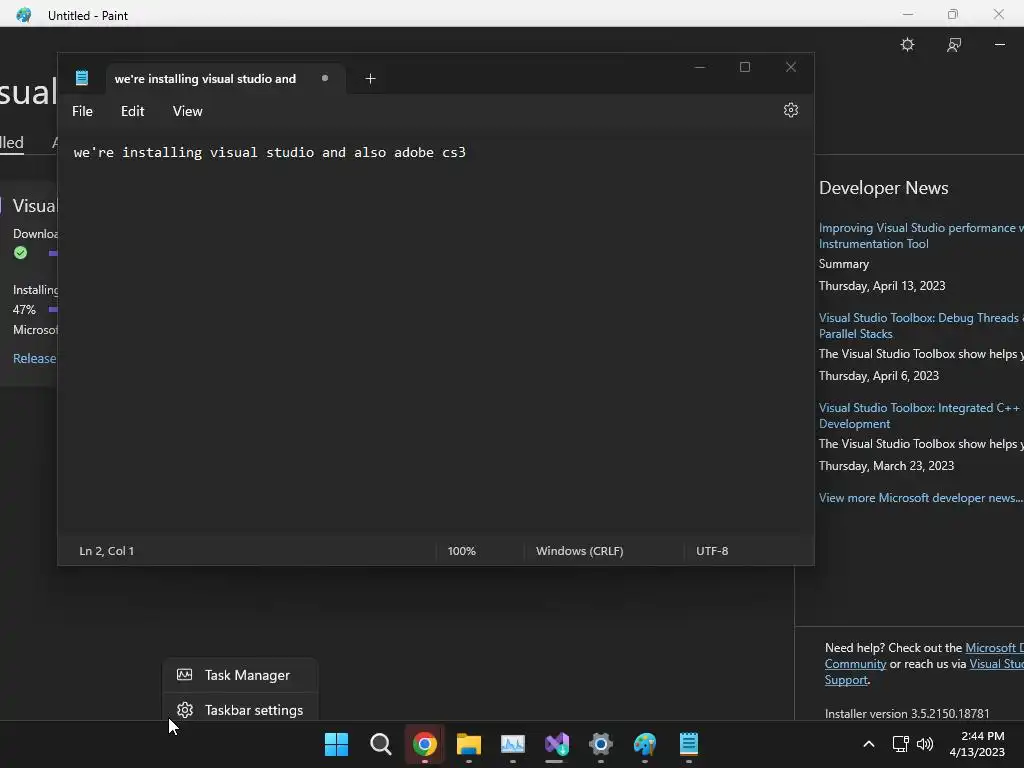Switch to Visual Studio Installer taskbar icon

tap(557, 744)
